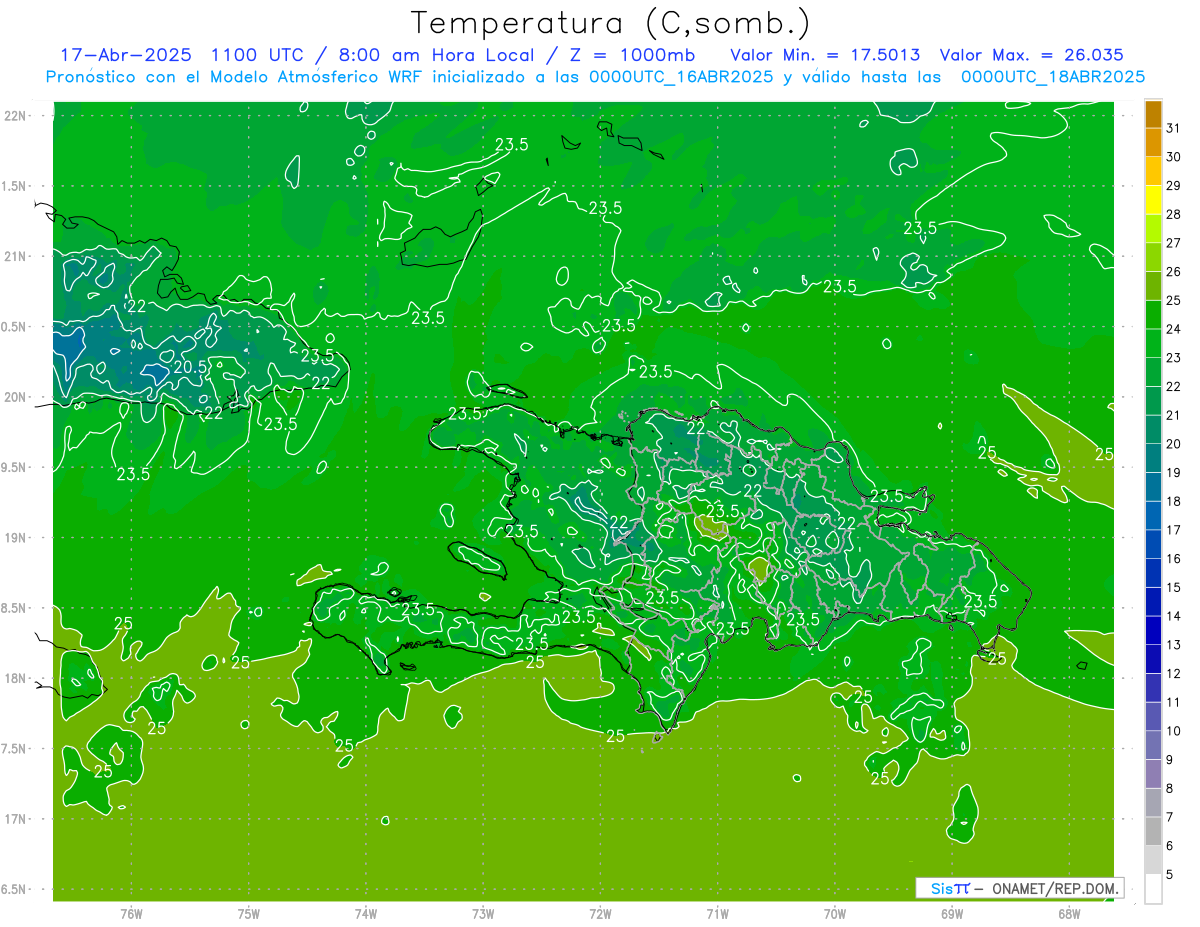Pick the orange legend swatch between 30 and 31
This screenshot has width=1200, height=927.
(1153, 143)
